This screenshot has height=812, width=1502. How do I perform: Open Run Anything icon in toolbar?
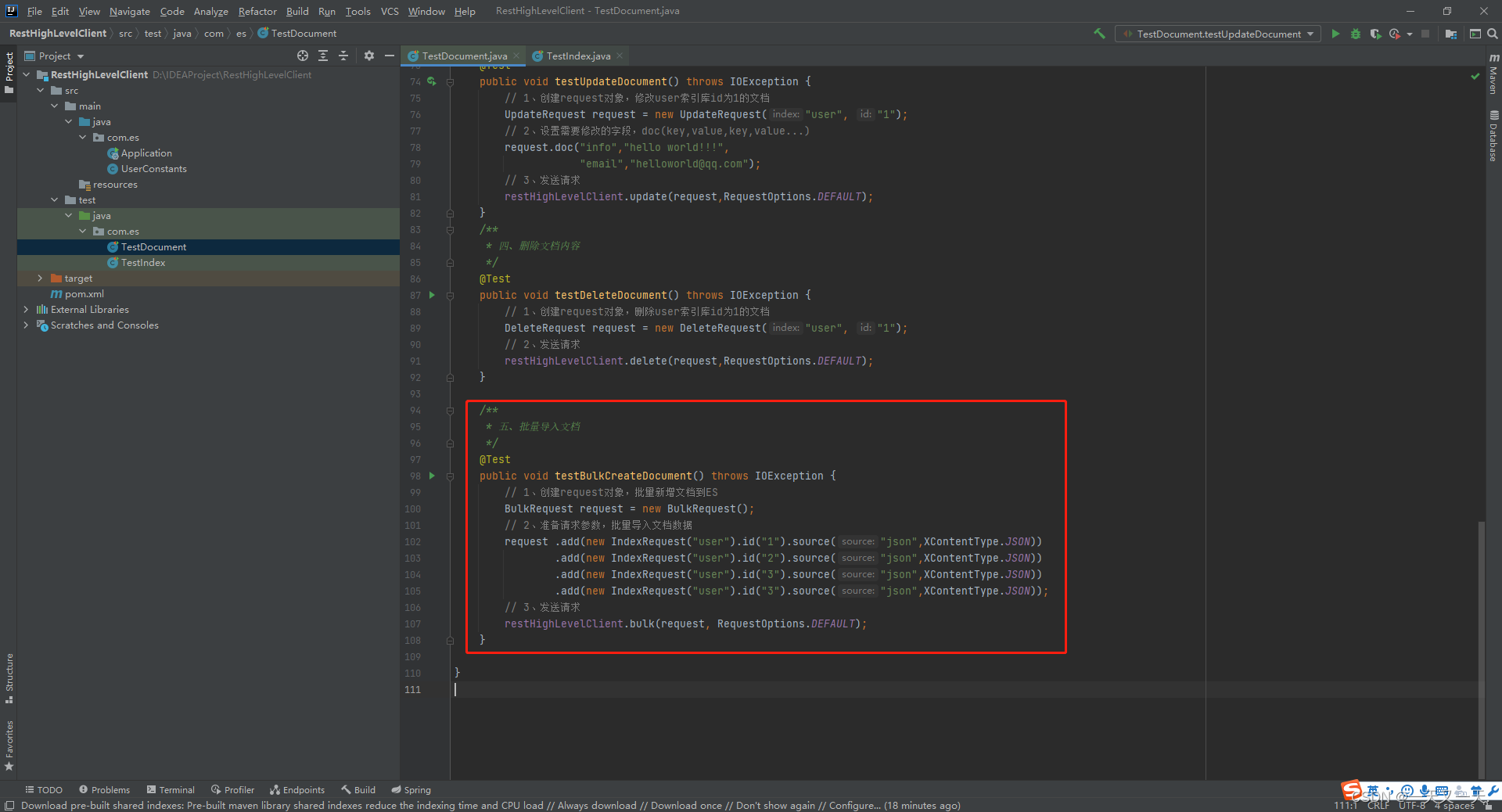1475,34
